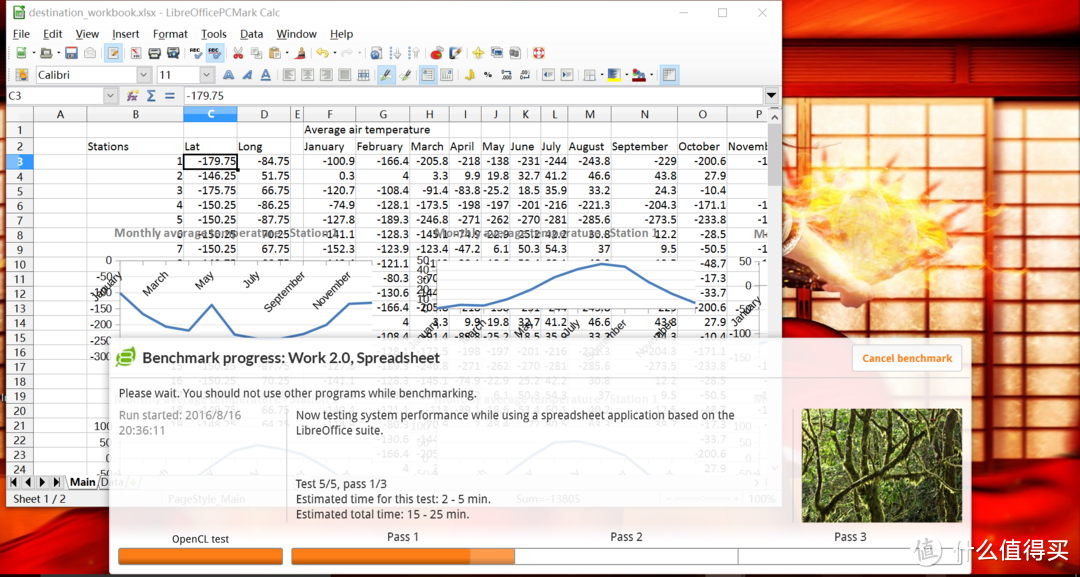
Task: Click the Sort Descending icon
Action: coord(414,53)
